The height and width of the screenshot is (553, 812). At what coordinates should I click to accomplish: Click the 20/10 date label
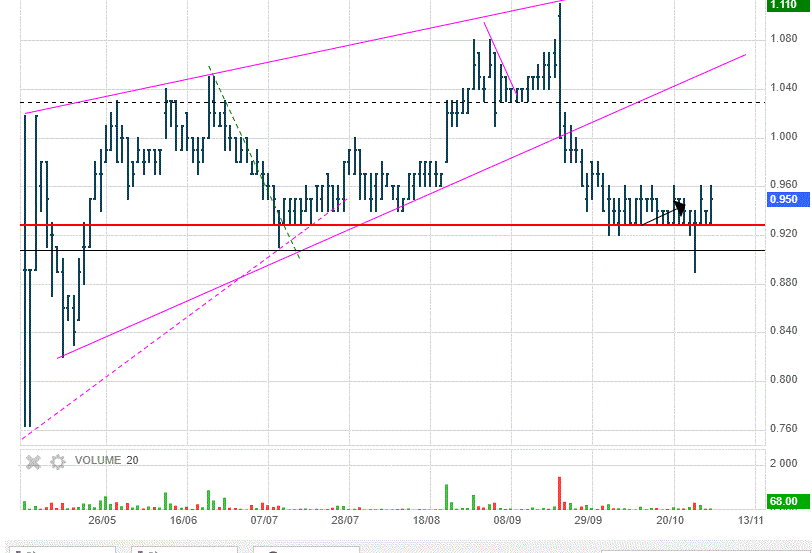tap(670, 520)
